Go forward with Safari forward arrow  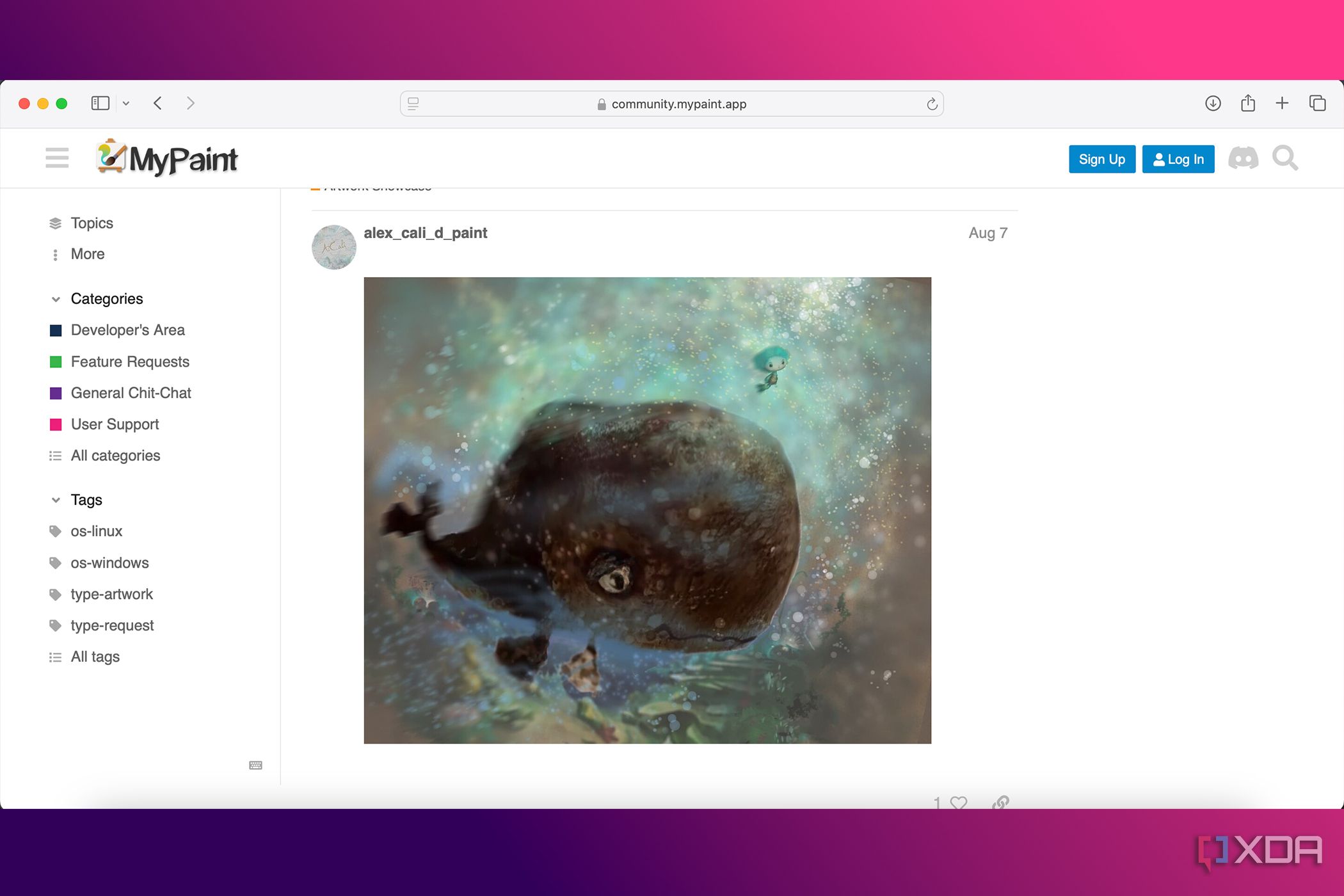(x=190, y=103)
